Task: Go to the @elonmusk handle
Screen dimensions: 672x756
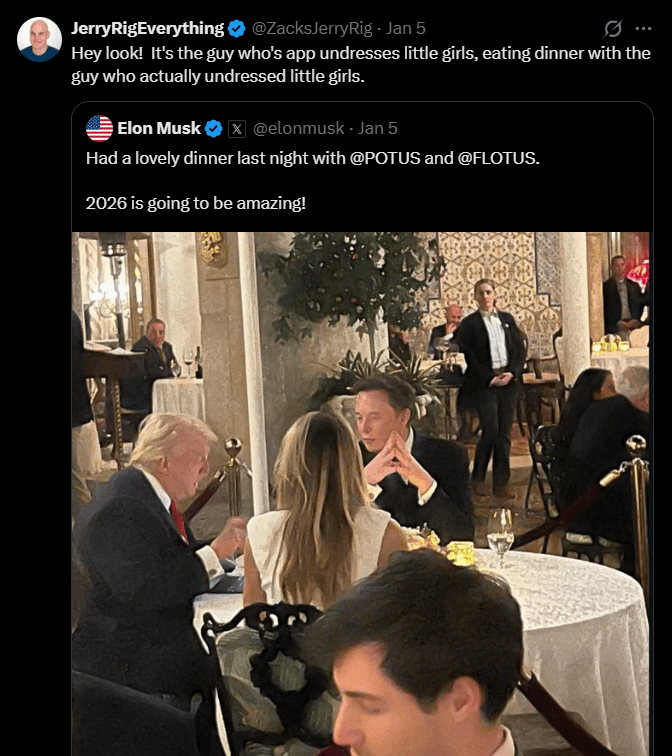Action: [298, 128]
